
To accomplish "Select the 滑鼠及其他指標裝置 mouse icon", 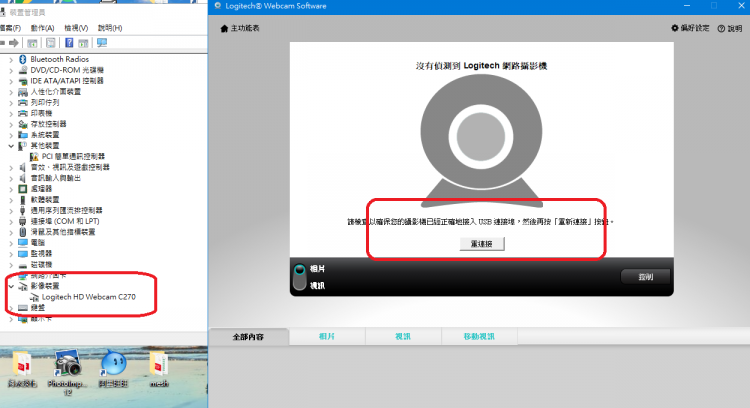I will [22, 232].
